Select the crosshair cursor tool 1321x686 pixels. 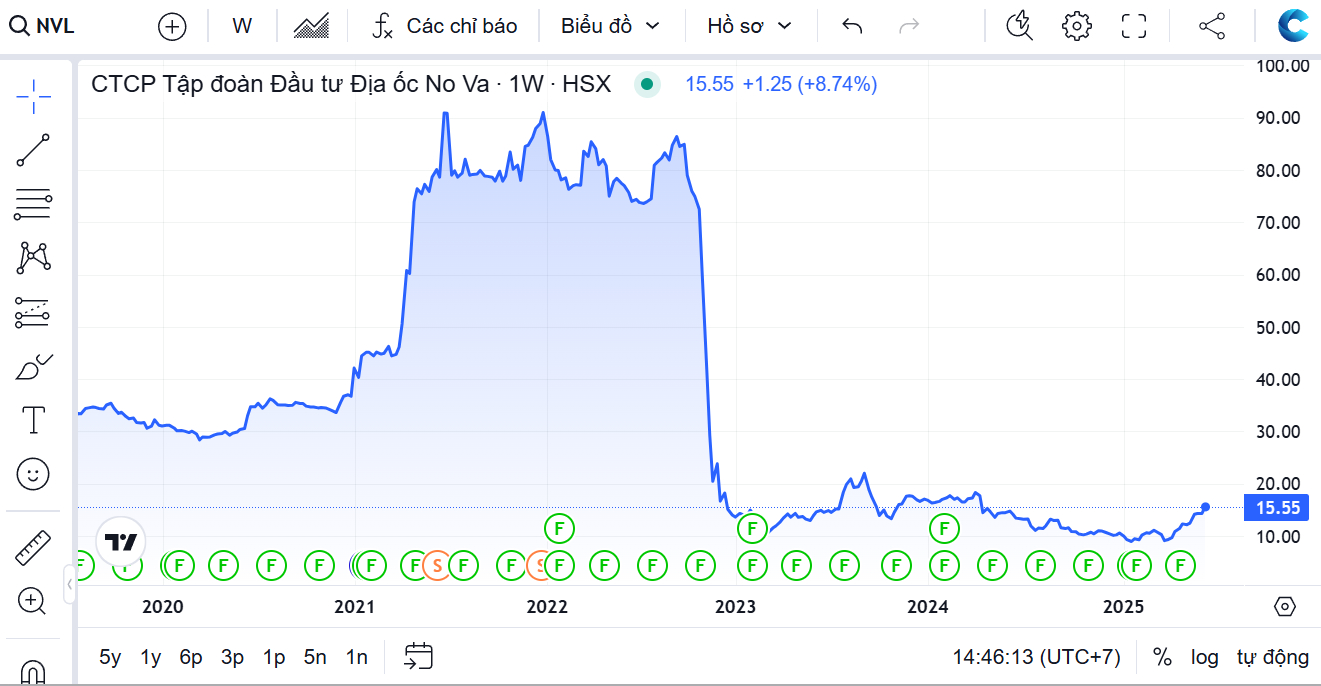tap(34, 96)
